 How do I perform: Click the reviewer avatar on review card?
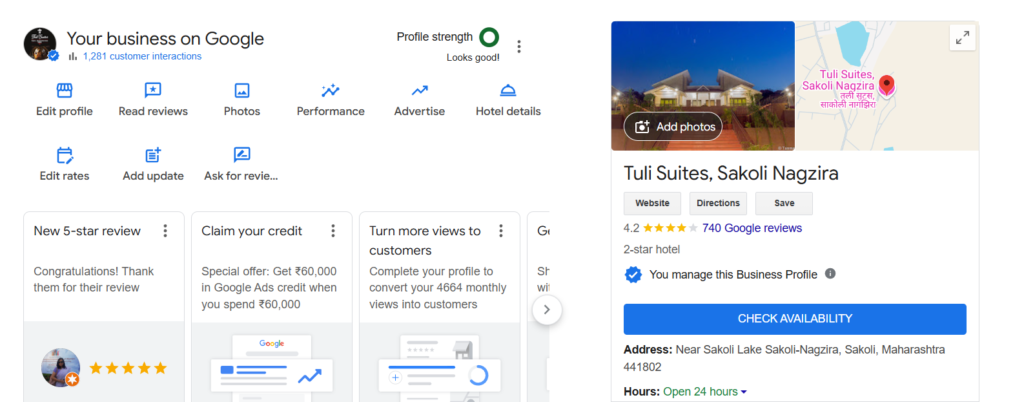[61, 367]
